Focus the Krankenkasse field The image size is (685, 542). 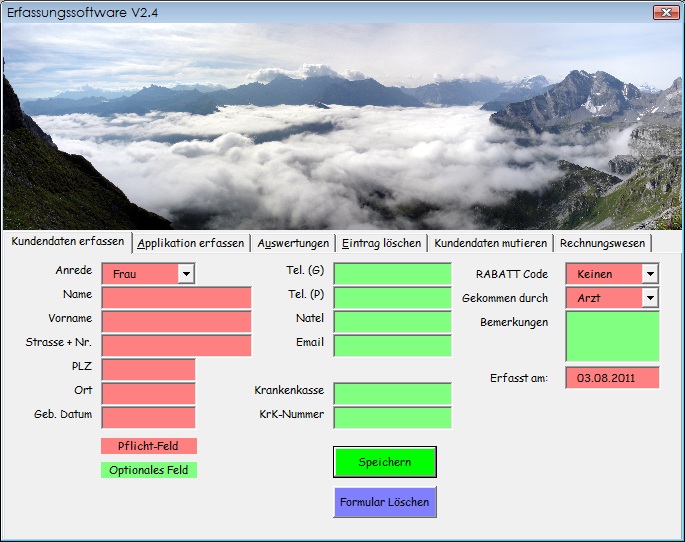pyautogui.click(x=392, y=394)
